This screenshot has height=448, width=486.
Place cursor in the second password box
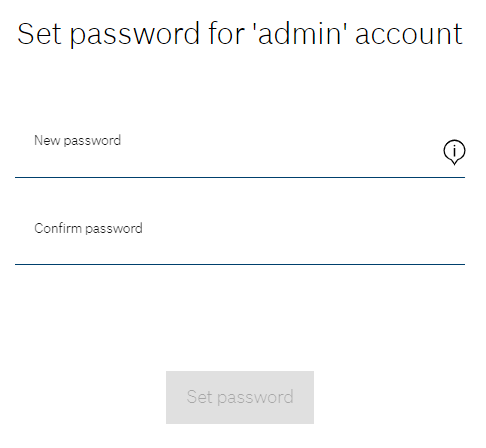[240, 240]
